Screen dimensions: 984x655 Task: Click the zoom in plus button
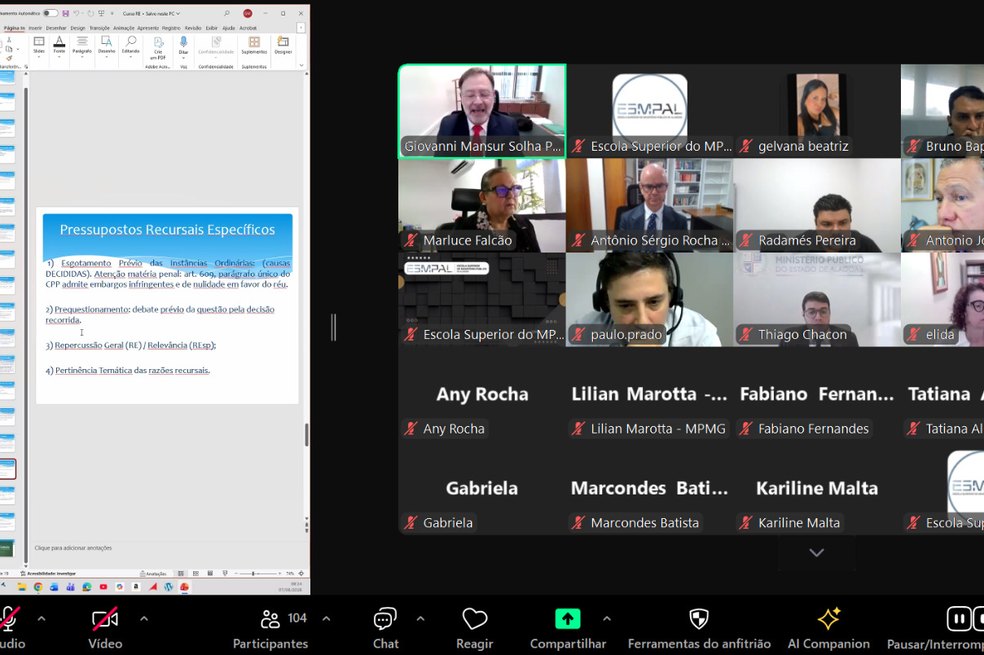(x=279, y=573)
